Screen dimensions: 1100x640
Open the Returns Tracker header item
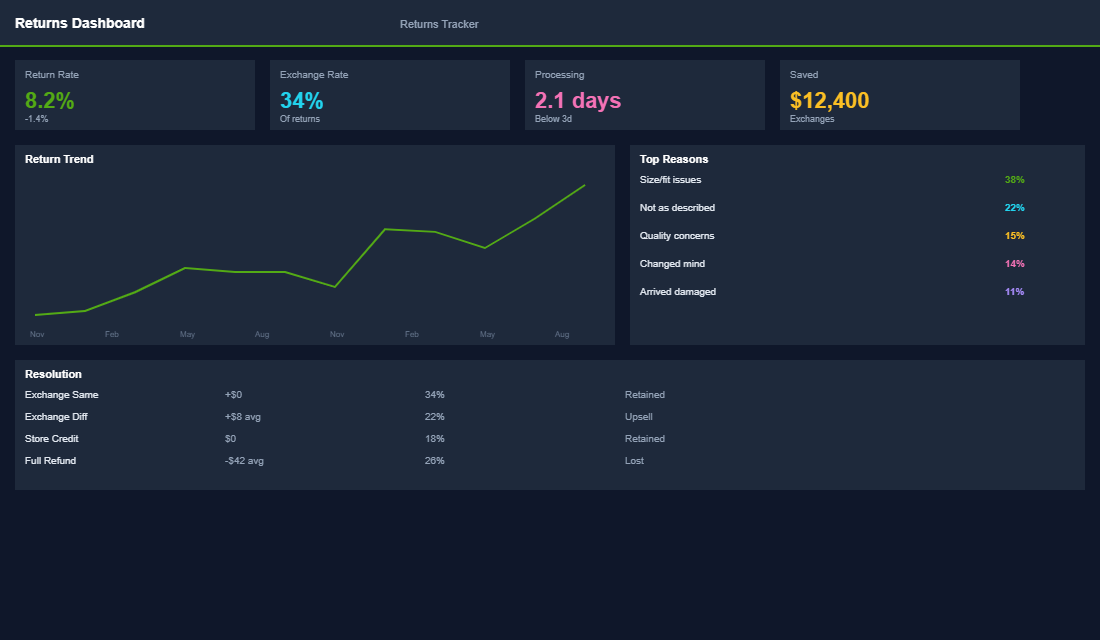point(439,23)
